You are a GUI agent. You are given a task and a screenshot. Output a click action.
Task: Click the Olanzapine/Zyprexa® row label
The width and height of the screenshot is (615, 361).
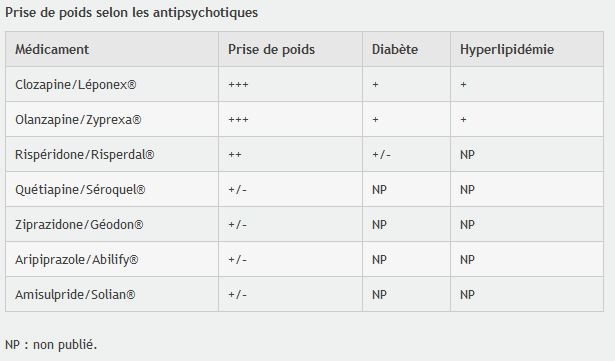78,120
